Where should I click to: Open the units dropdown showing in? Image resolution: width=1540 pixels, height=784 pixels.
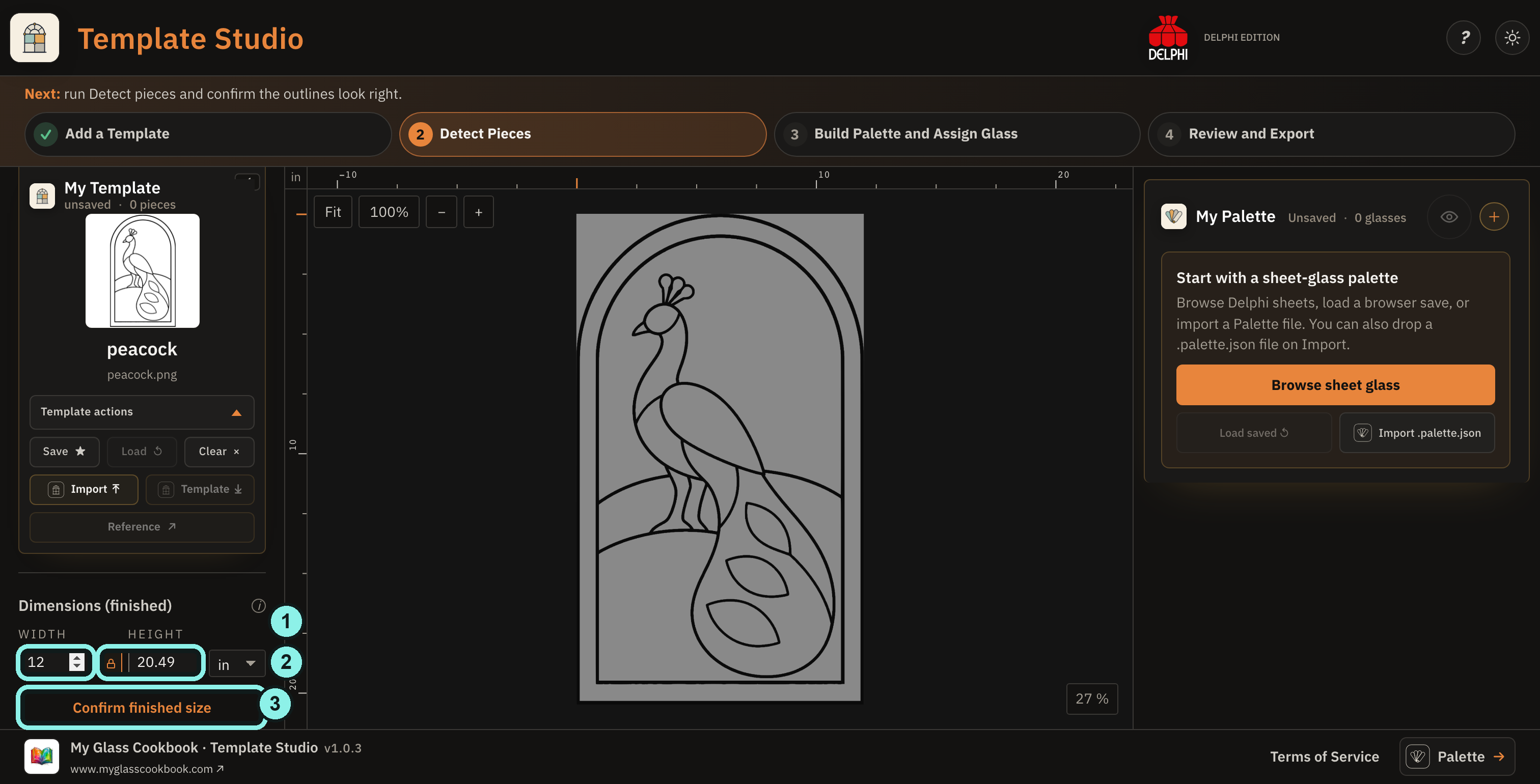coord(237,663)
